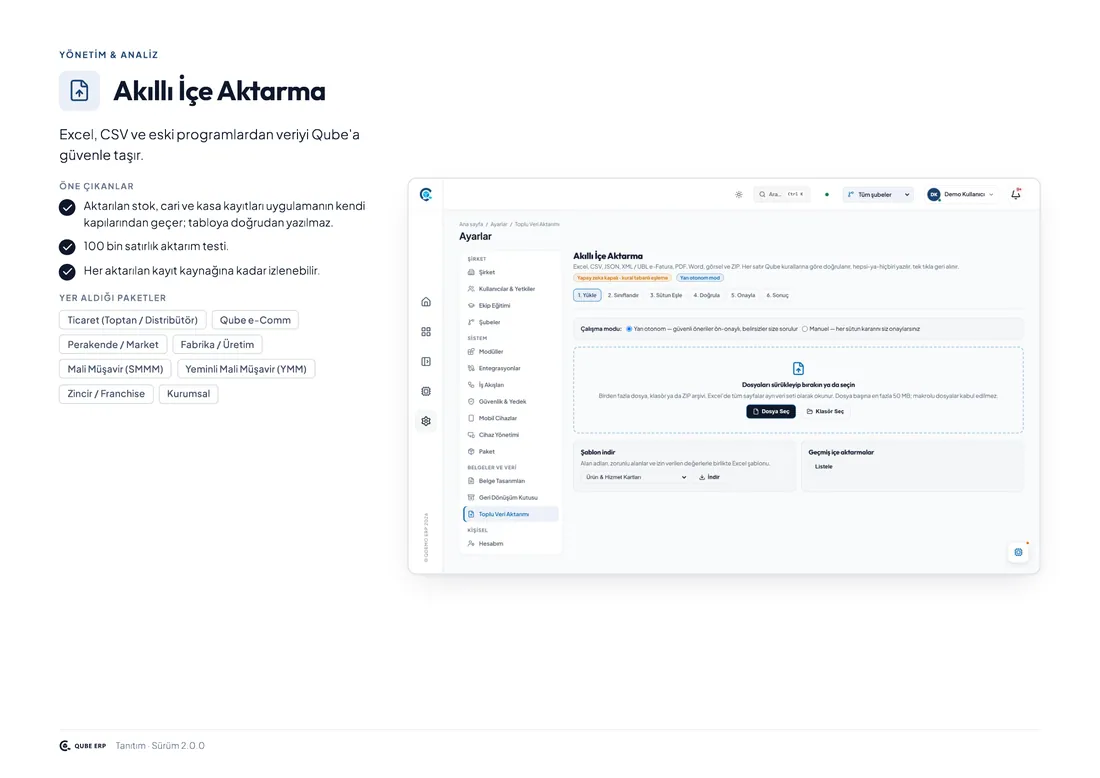1100x778 pixels.
Task: Select Toplu Veri Aktarımı in settings menu
Action: [x=511, y=514]
